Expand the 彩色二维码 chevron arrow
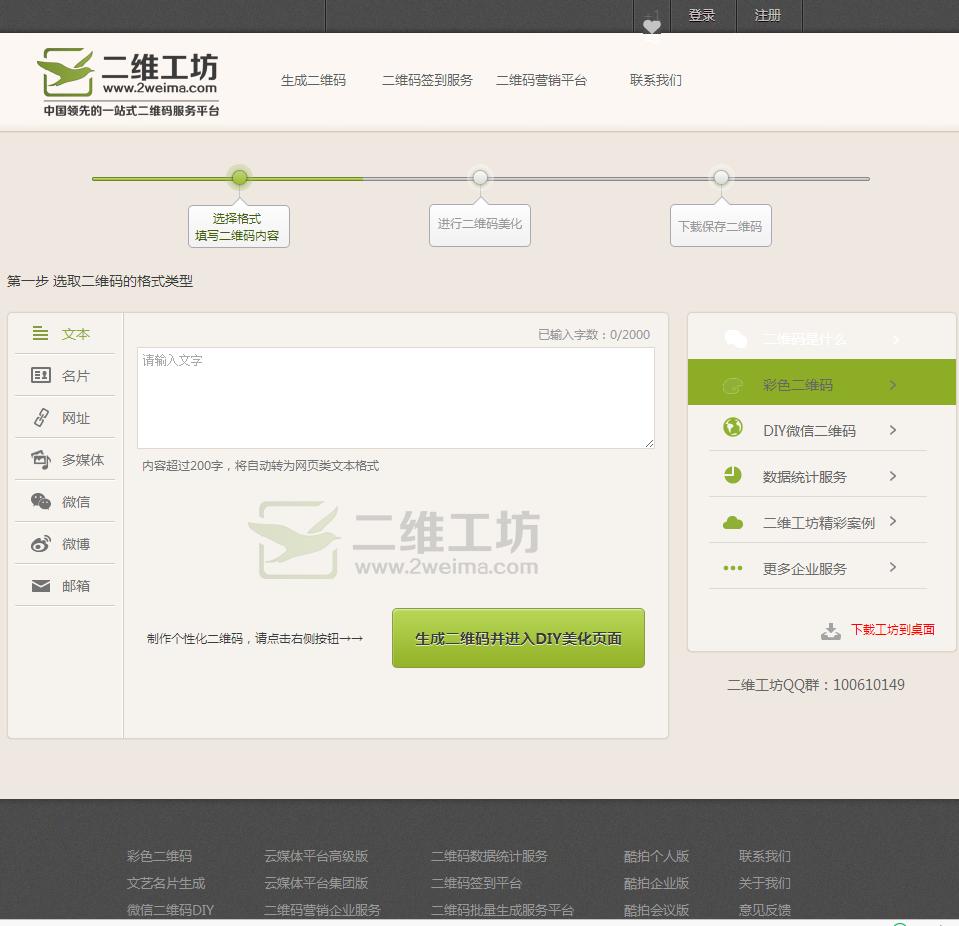Screen dimensions: 959x926 click(893, 385)
